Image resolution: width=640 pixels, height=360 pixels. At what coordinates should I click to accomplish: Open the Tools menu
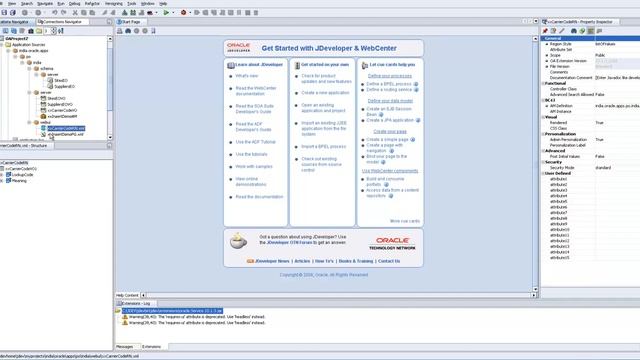click(132, 3)
